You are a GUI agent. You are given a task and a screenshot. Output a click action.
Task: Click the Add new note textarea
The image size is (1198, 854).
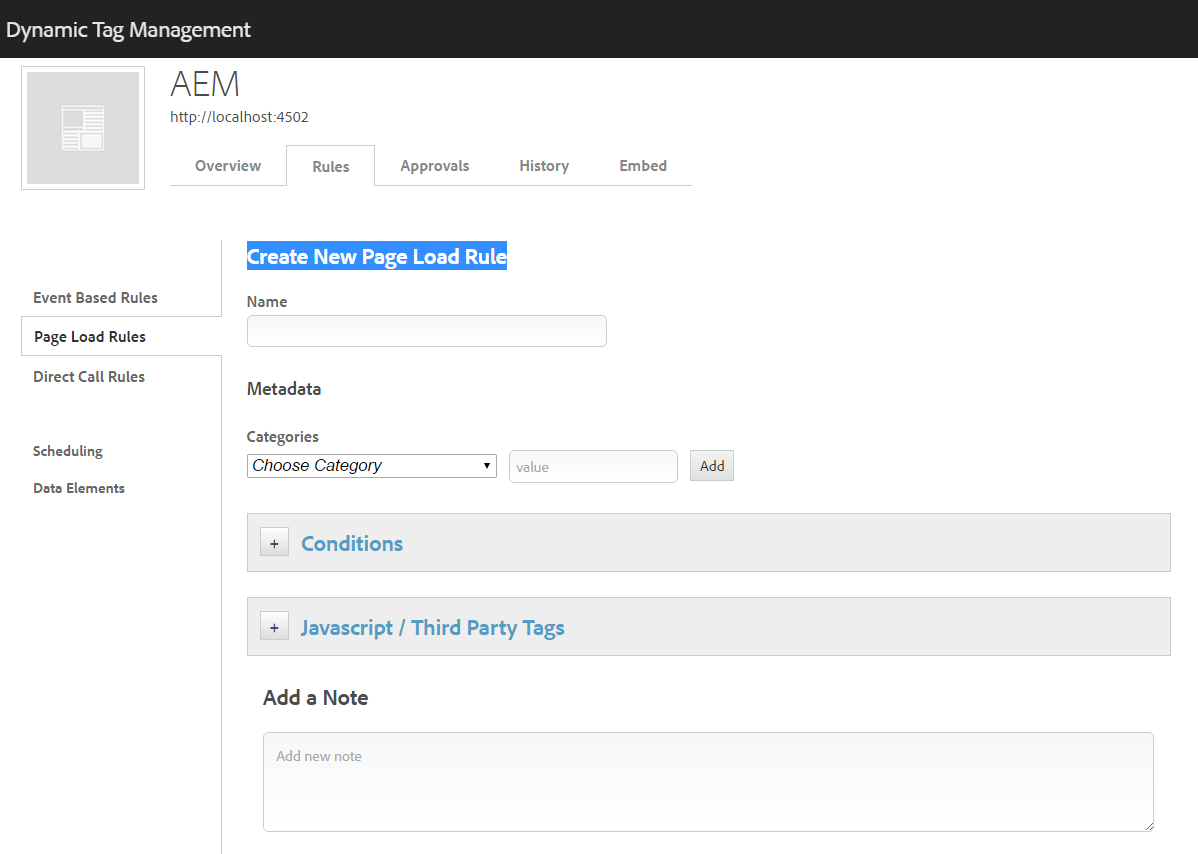(x=708, y=781)
